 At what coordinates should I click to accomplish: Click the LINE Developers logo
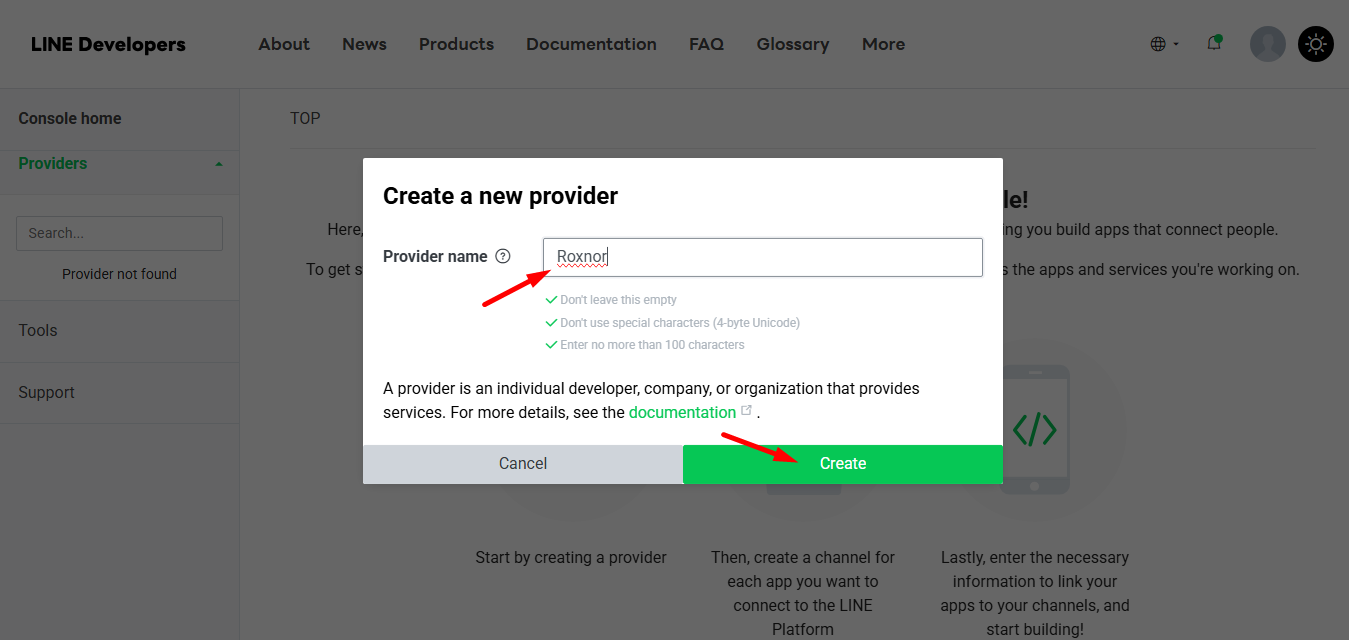point(107,44)
